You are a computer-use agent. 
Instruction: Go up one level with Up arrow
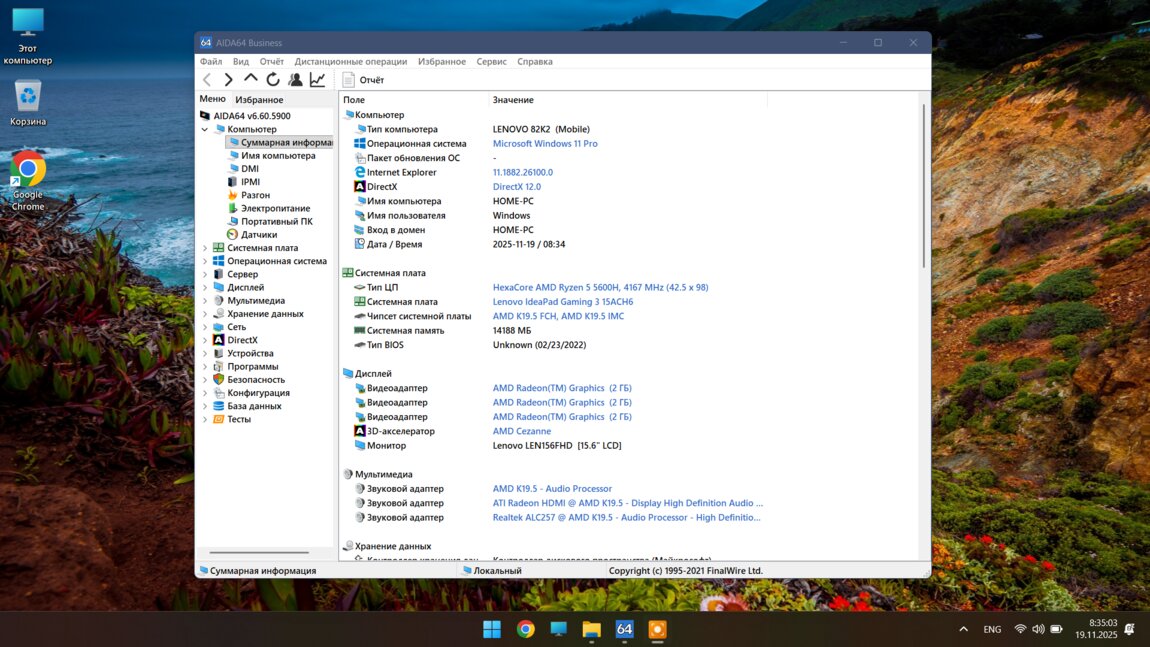[251, 79]
